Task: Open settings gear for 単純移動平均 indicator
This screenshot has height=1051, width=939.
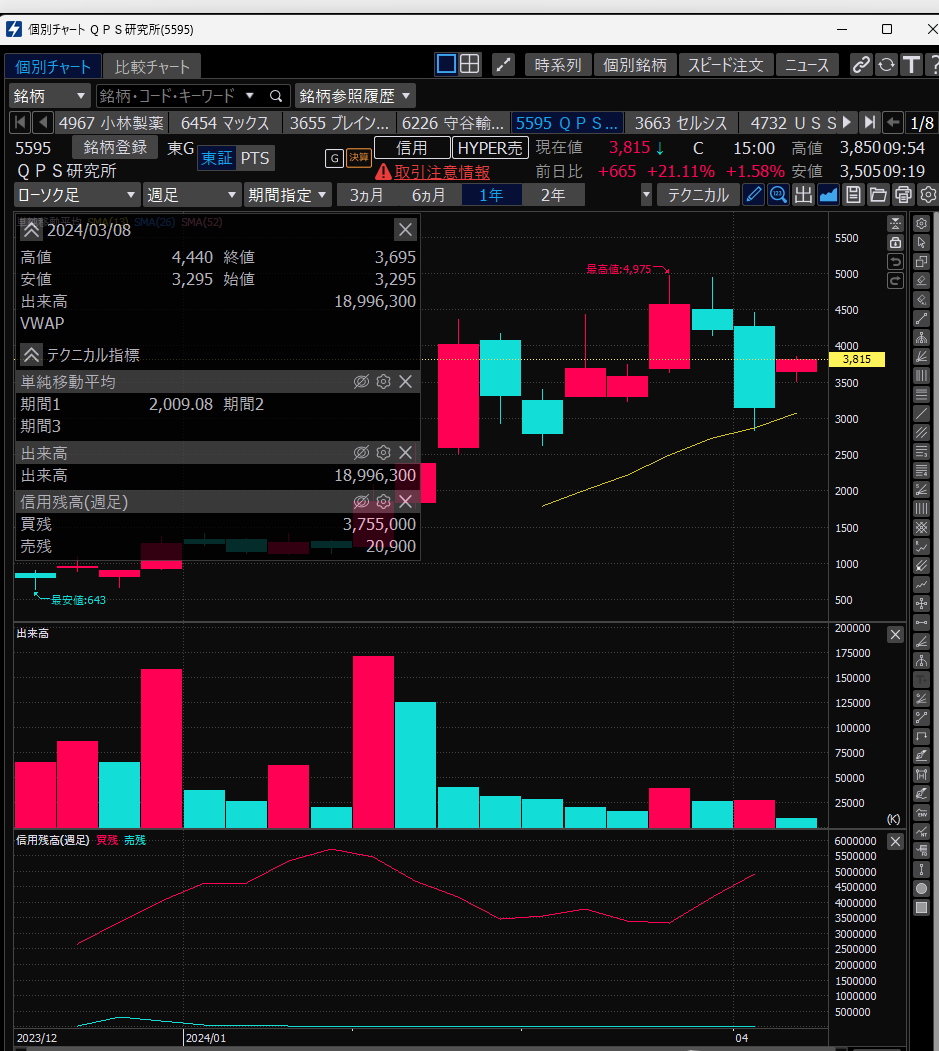Action: coord(382,381)
